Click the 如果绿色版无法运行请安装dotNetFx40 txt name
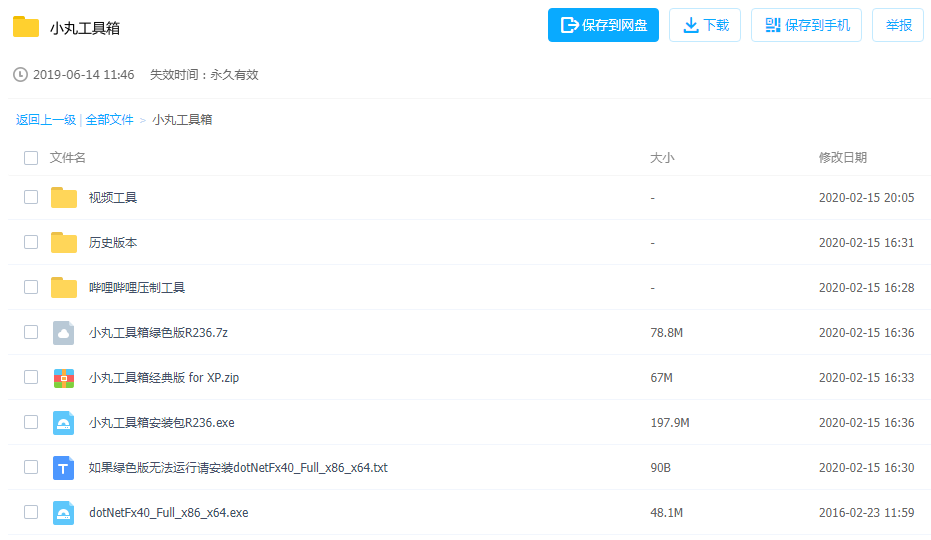Viewport: 931px width, 540px height. (x=238, y=468)
